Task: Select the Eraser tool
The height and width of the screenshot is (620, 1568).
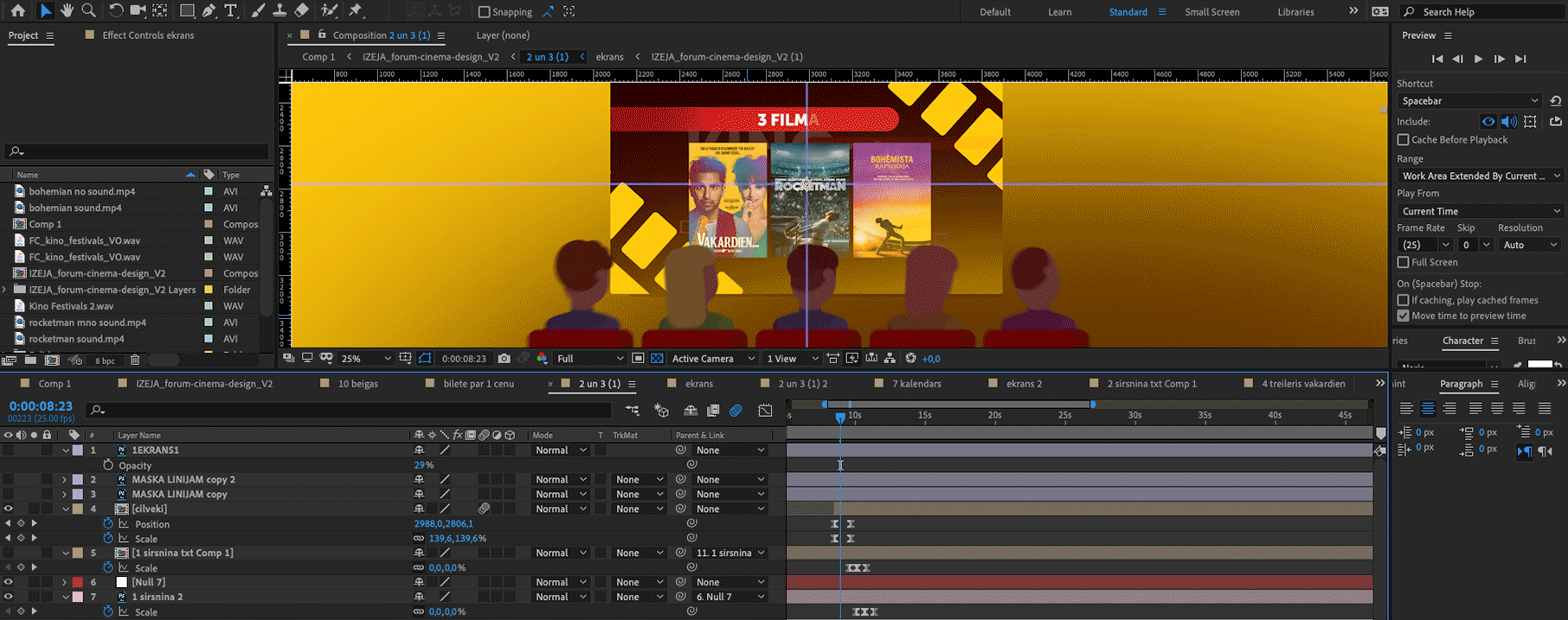Action: click(x=301, y=11)
